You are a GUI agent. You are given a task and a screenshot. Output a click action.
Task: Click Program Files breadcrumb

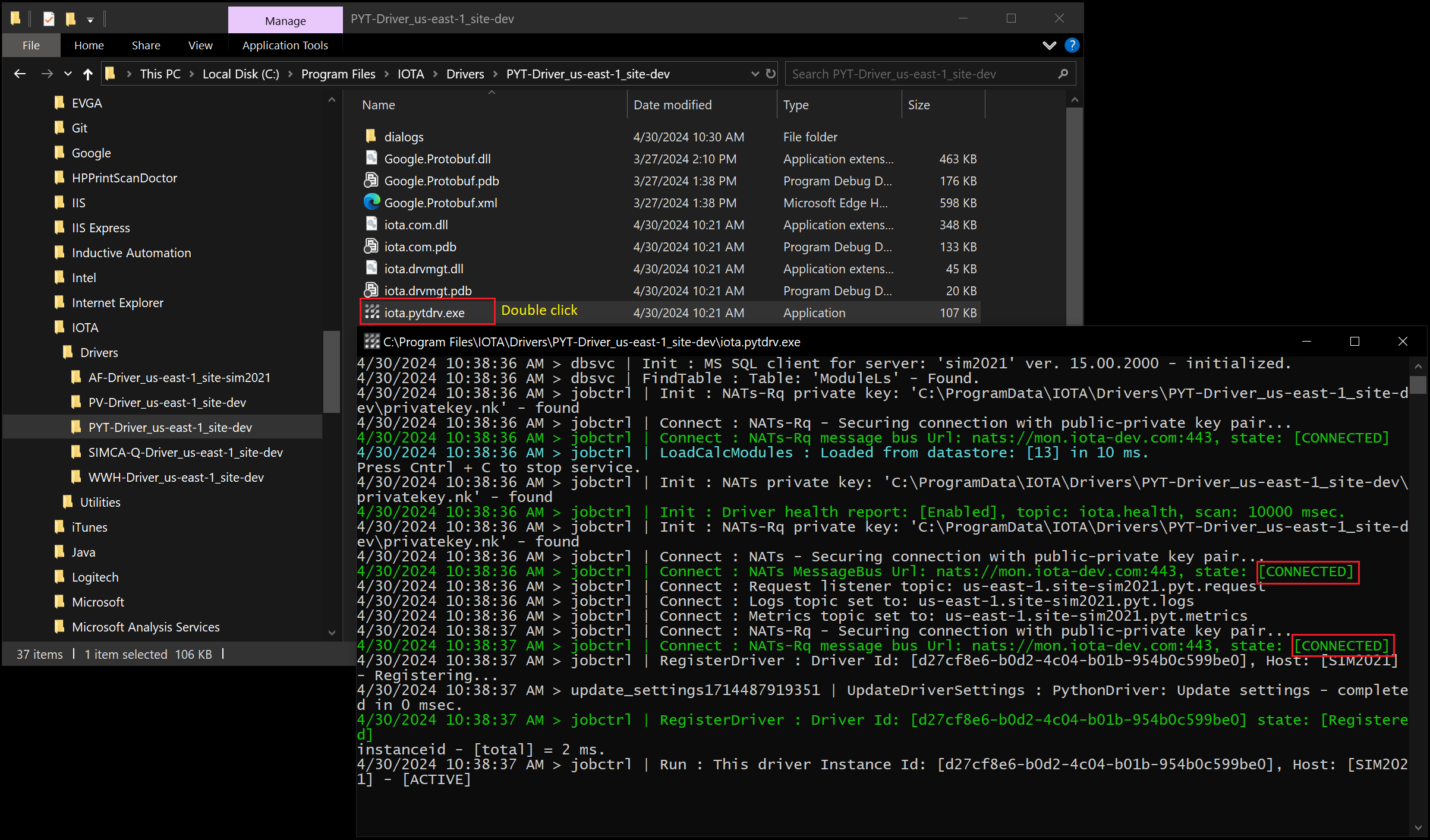[x=338, y=74]
